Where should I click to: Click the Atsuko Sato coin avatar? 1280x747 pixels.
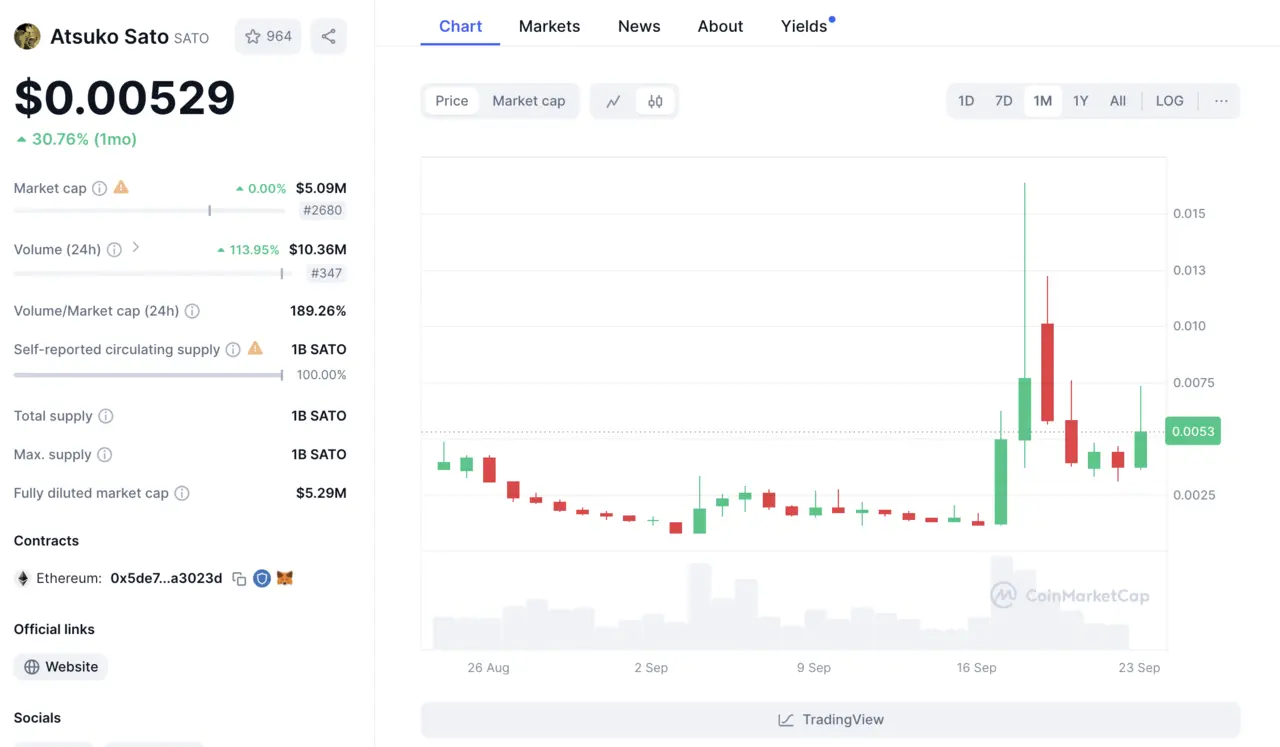click(x=27, y=37)
